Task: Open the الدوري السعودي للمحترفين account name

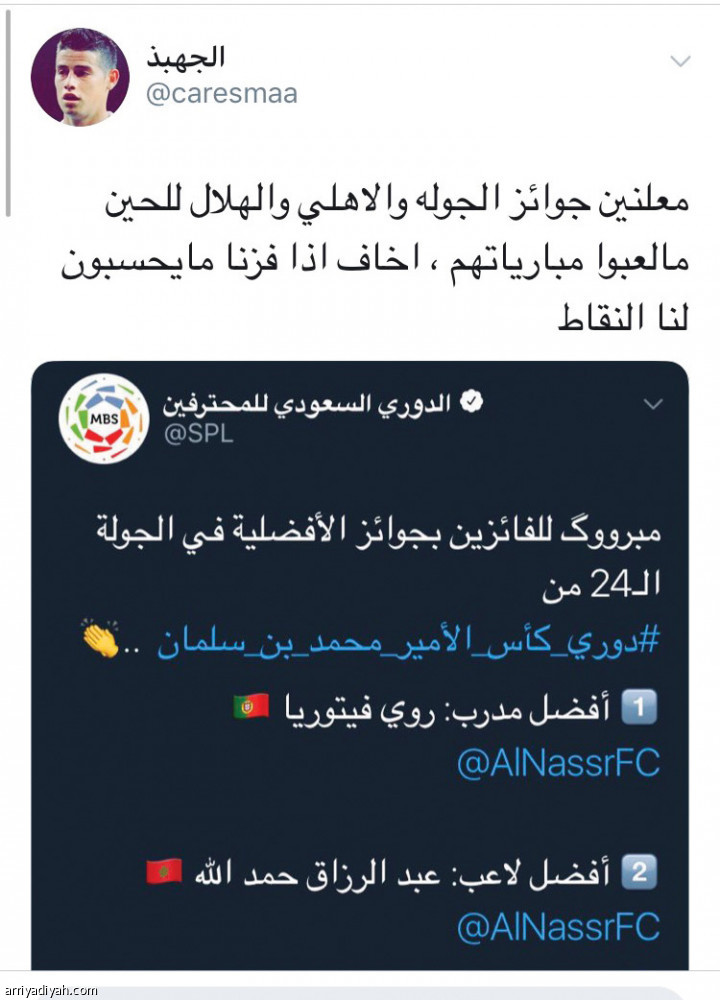Action: pos(307,404)
